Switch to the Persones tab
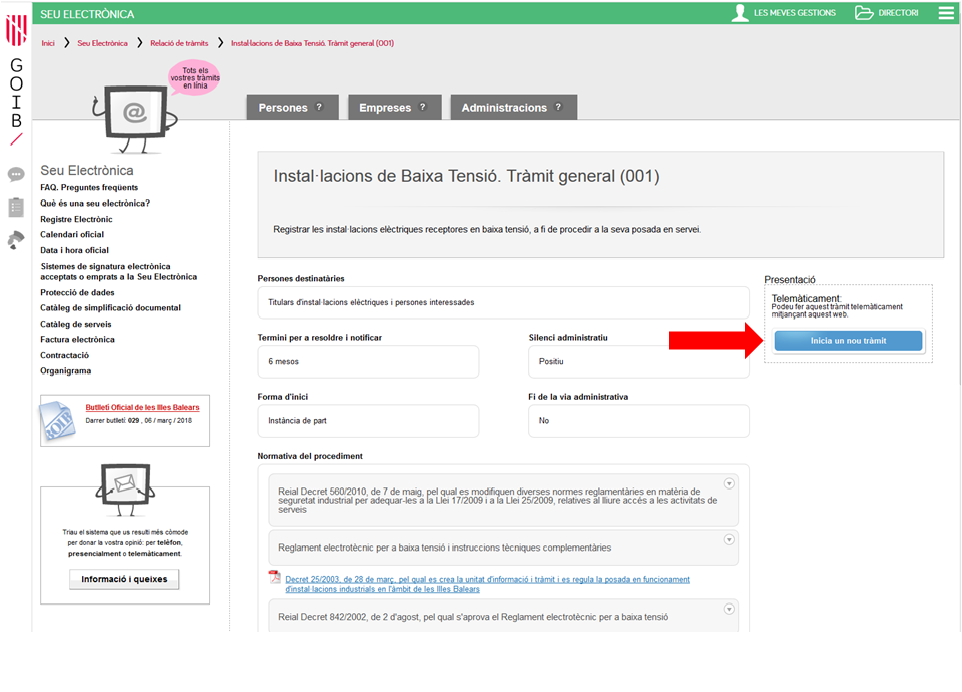The image size is (962, 692). click(x=291, y=108)
